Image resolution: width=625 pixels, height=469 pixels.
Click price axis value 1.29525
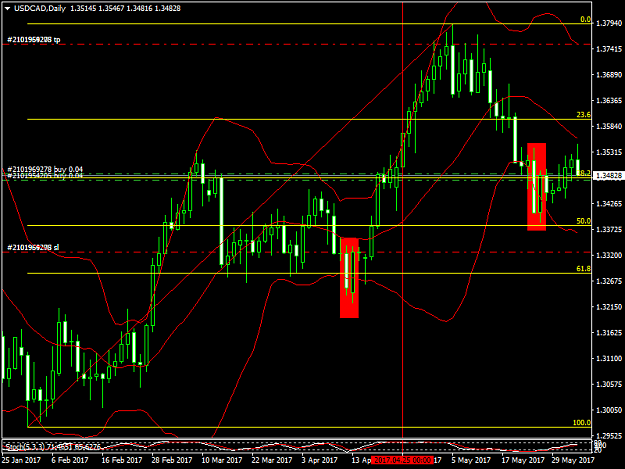tap(609, 436)
